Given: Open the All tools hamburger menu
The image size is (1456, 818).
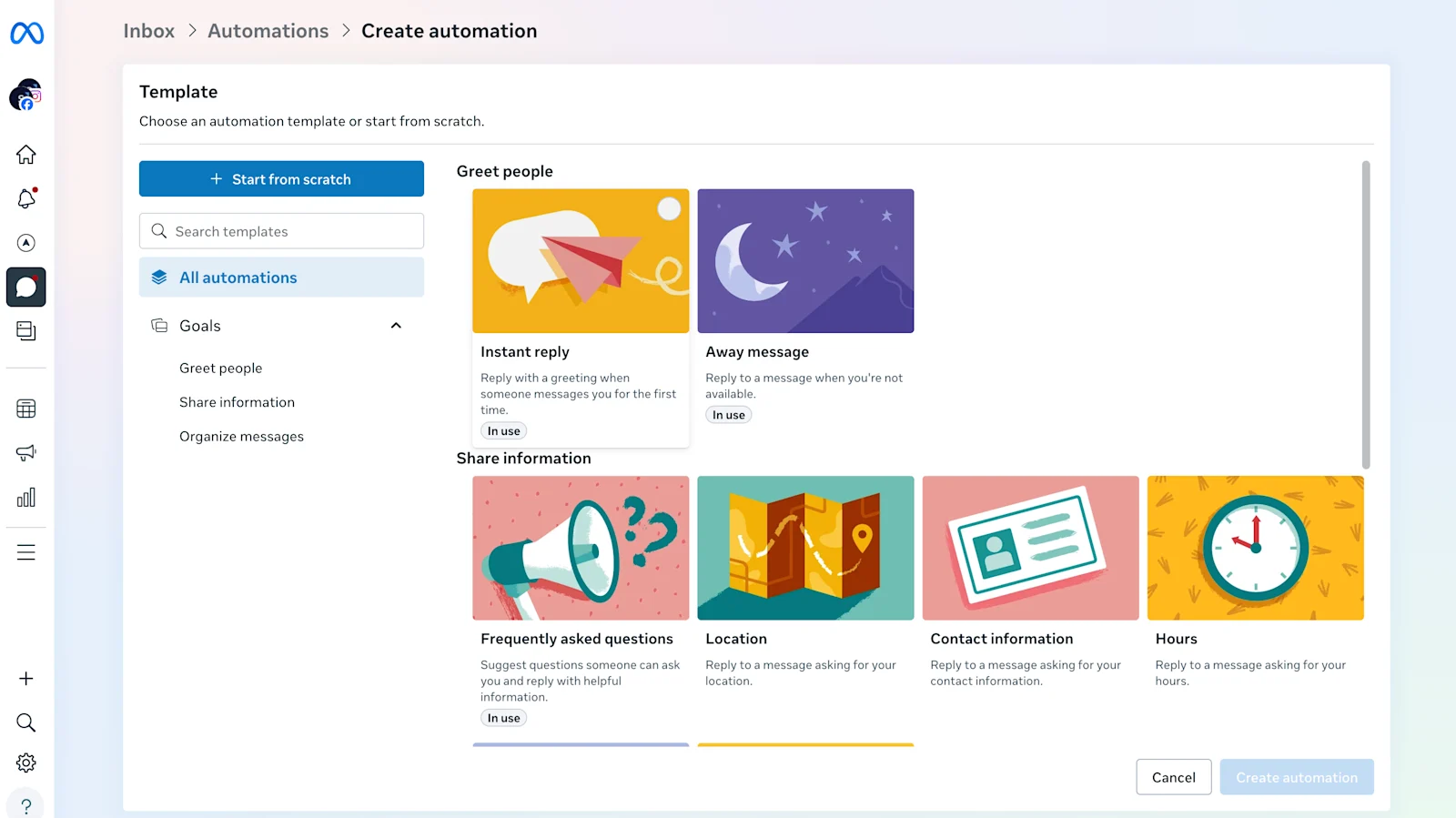Looking at the screenshot, I should click(26, 552).
